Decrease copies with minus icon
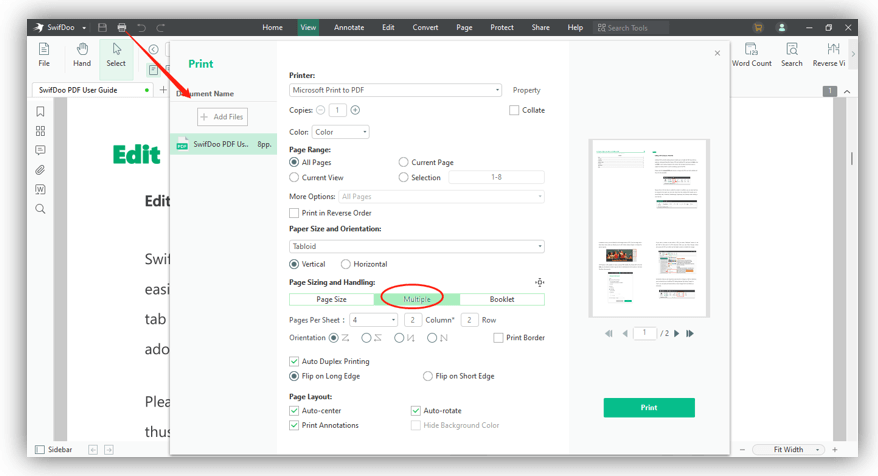This screenshot has width=878, height=476. click(x=320, y=110)
